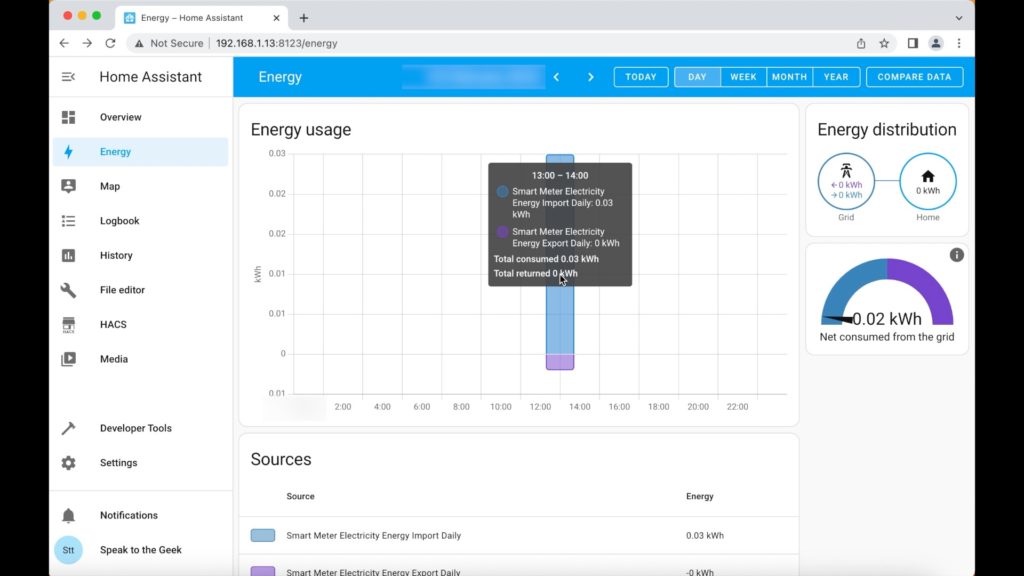
Task: Click the 0.03 kWh energy value
Action: point(705,536)
